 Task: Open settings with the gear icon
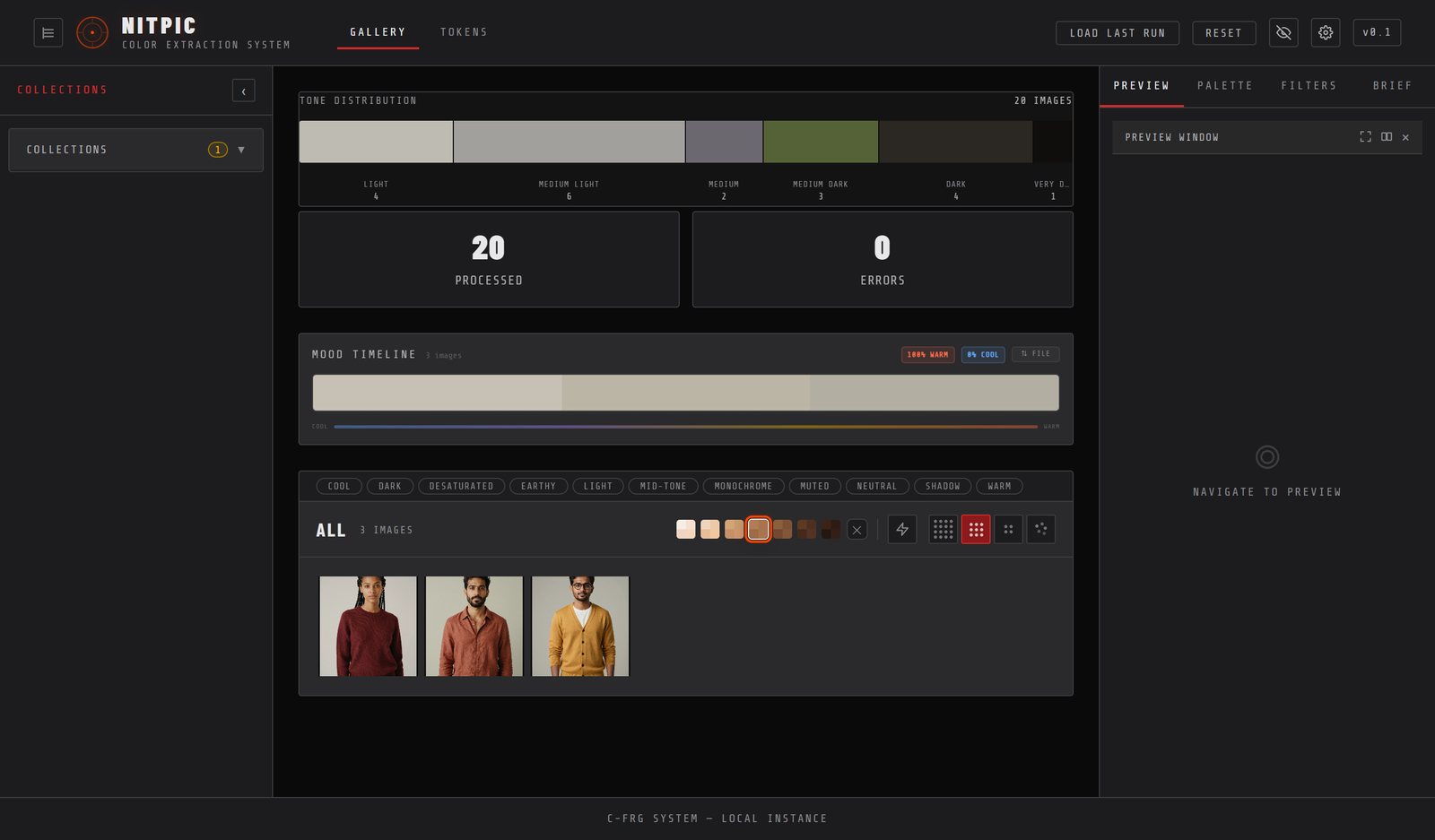(x=1326, y=33)
